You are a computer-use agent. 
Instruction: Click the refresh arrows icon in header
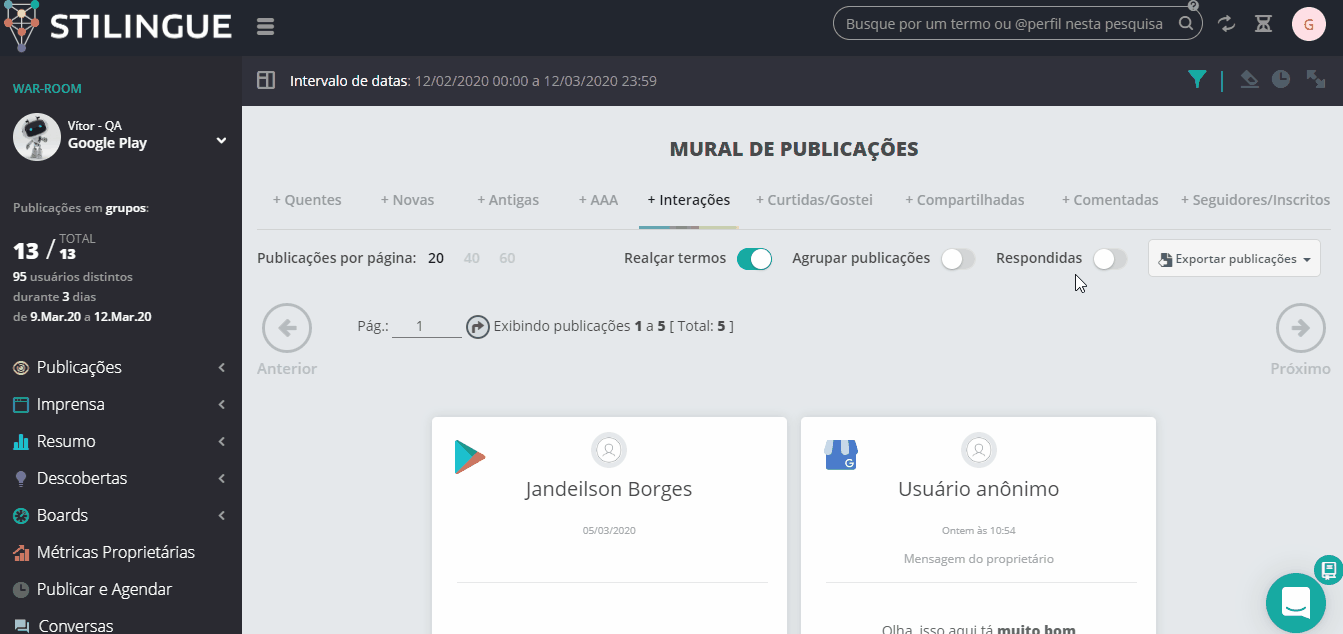(x=1226, y=24)
